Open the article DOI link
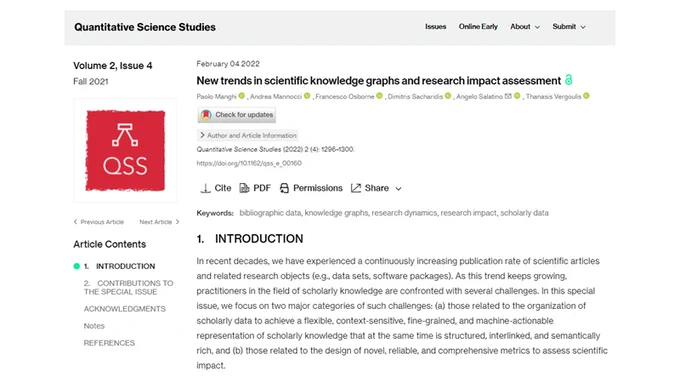The width and height of the screenshot is (680, 383). 249,163
